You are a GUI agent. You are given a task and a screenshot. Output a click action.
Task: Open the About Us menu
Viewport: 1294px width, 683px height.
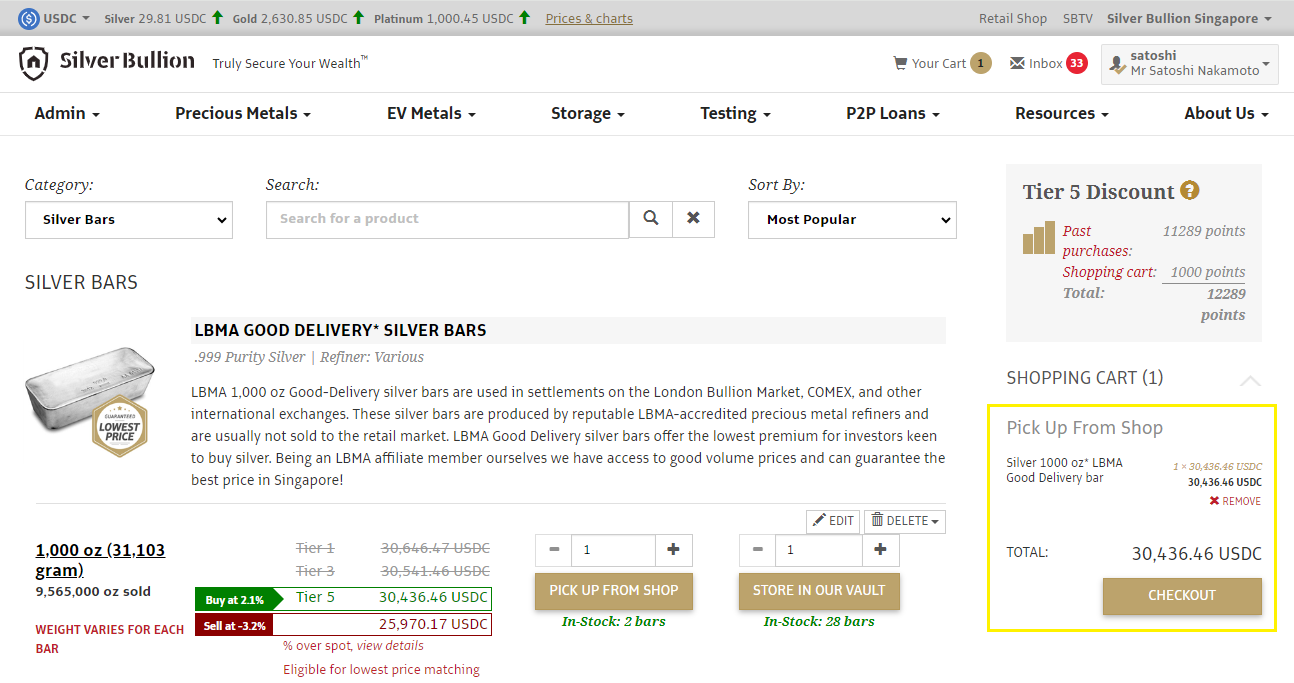pos(1226,114)
